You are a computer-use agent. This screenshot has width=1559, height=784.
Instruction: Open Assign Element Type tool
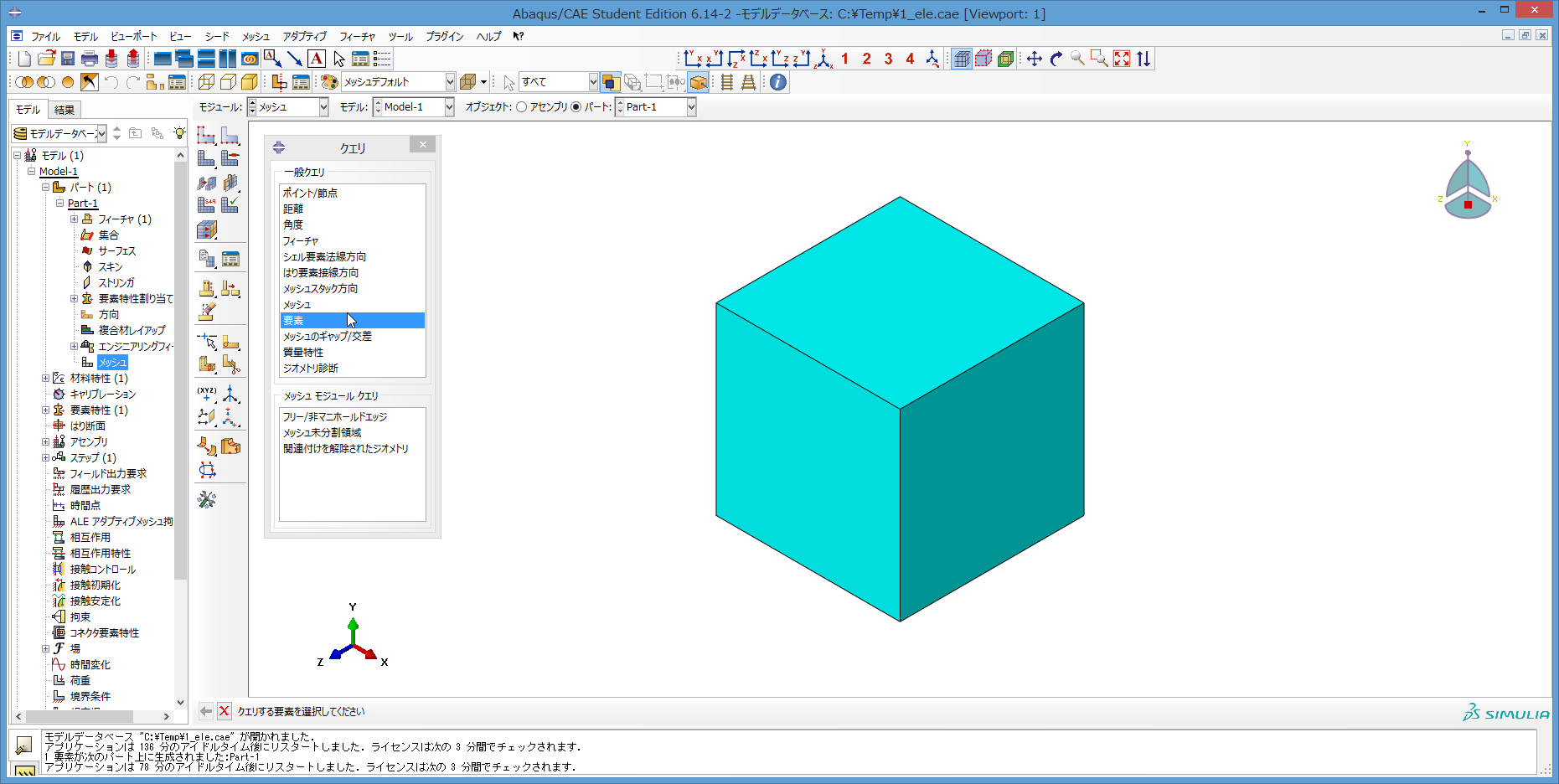point(206,204)
